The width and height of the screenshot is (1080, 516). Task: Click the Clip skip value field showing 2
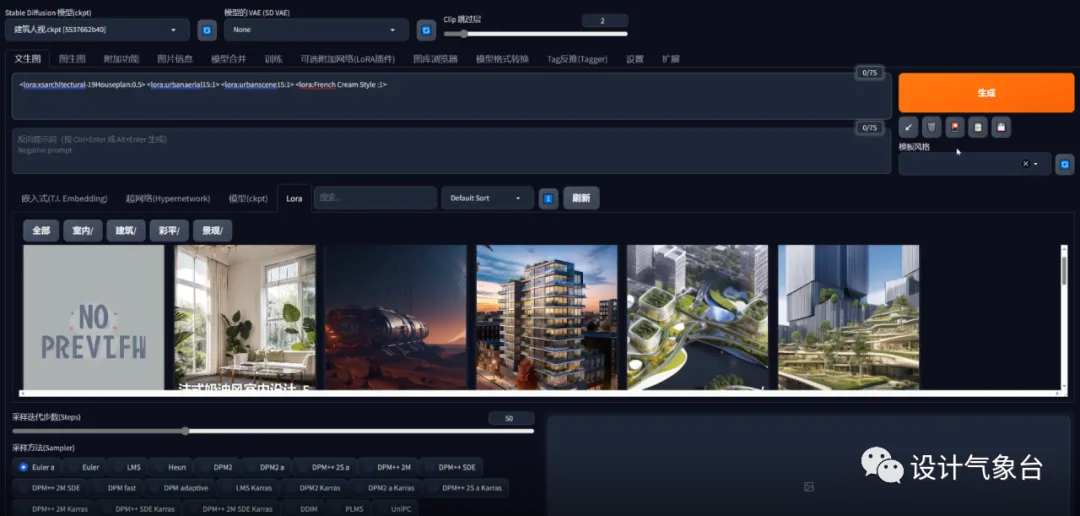tap(605, 21)
